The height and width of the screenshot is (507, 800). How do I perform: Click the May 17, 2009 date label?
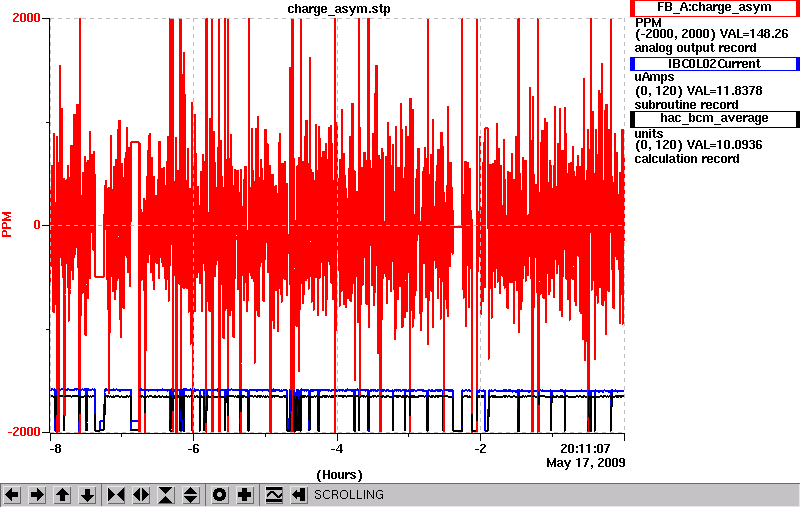pyautogui.click(x=586, y=463)
